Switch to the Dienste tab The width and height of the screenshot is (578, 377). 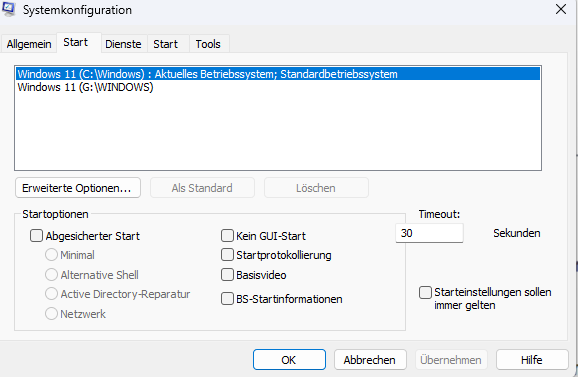[123, 44]
